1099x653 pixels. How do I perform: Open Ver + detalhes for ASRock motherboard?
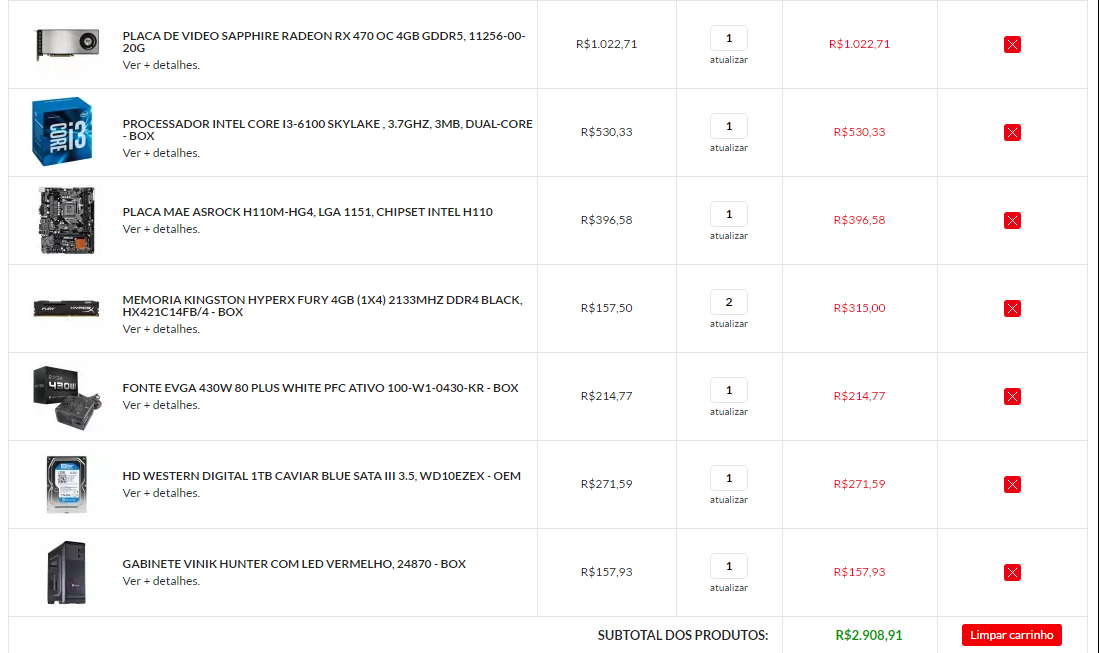coord(161,229)
